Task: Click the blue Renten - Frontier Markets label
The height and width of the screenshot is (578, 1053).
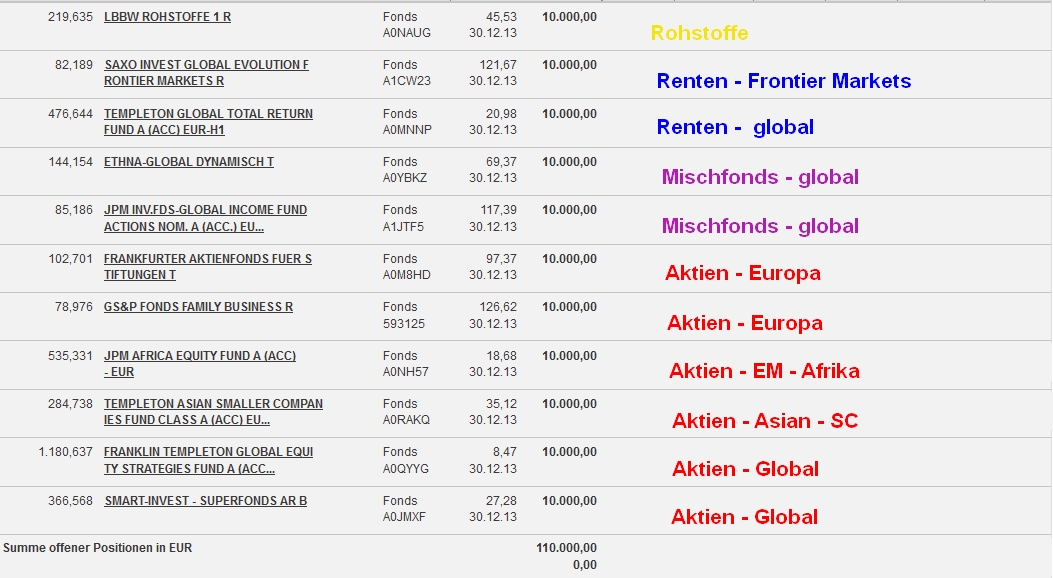Action: coord(784,81)
